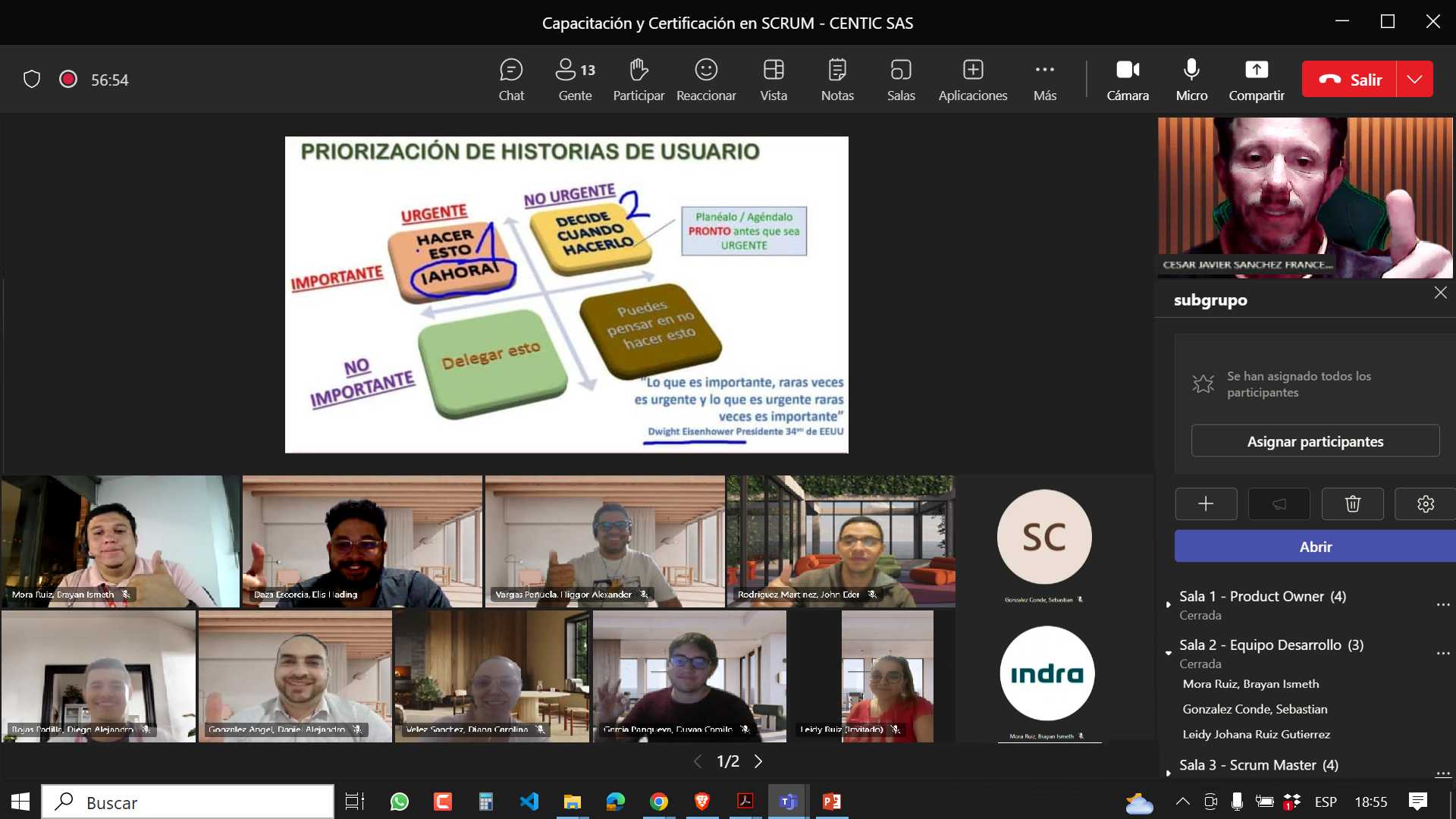Click Leidy Ruiz (Invitado) video tile
The width and height of the screenshot is (1456, 819).
pyautogui.click(x=887, y=676)
